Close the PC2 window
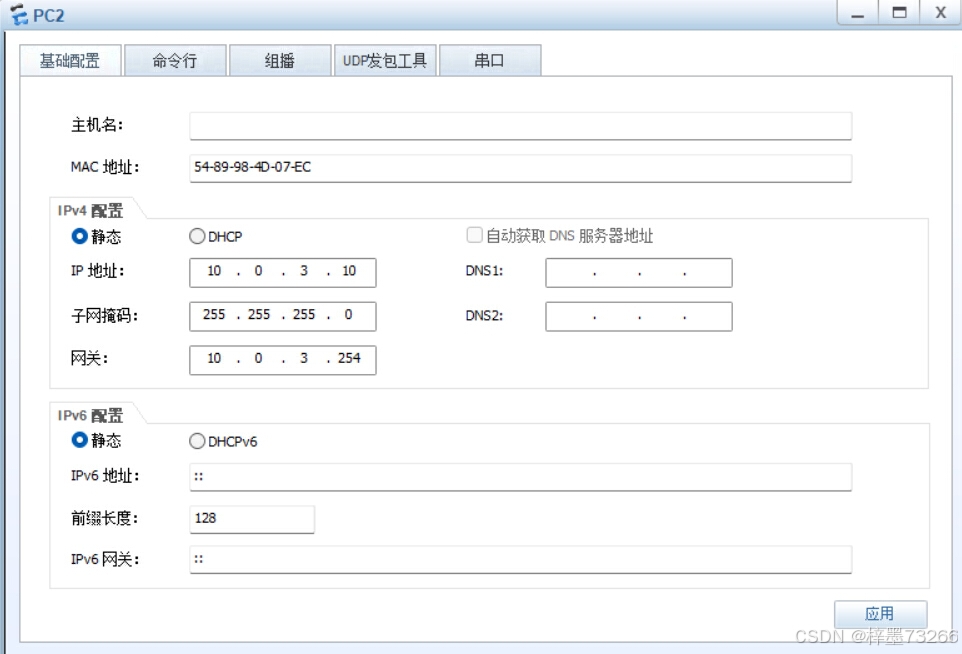962x654 pixels. (x=941, y=12)
